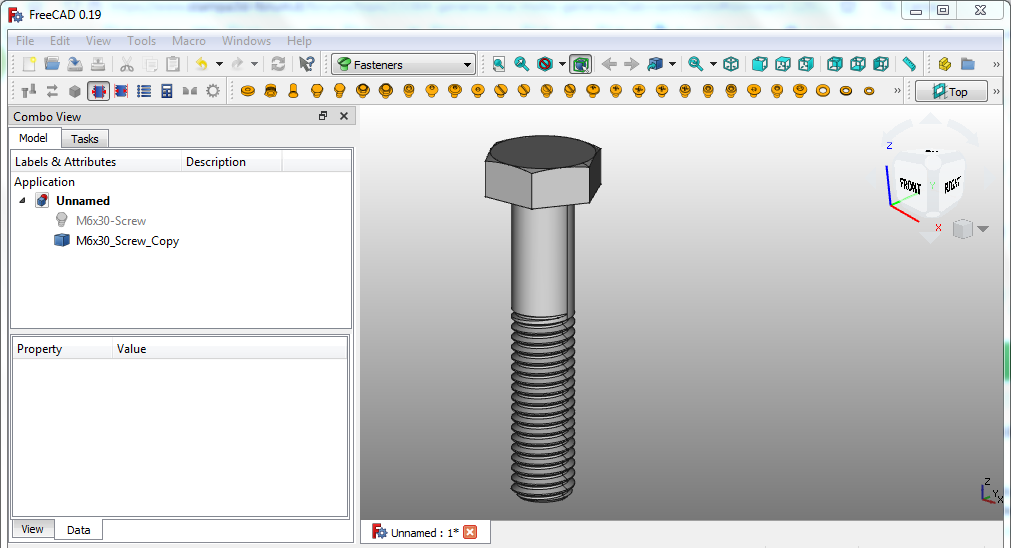Click the New document icon
Screen dimensions: 1011x548
30,64
